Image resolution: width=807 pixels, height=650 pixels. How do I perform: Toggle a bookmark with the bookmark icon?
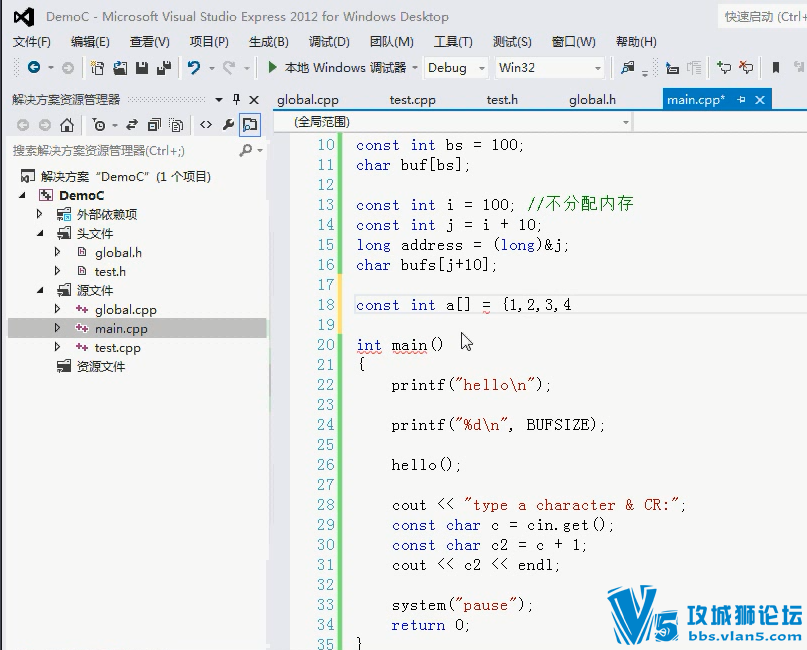click(776, 67)
